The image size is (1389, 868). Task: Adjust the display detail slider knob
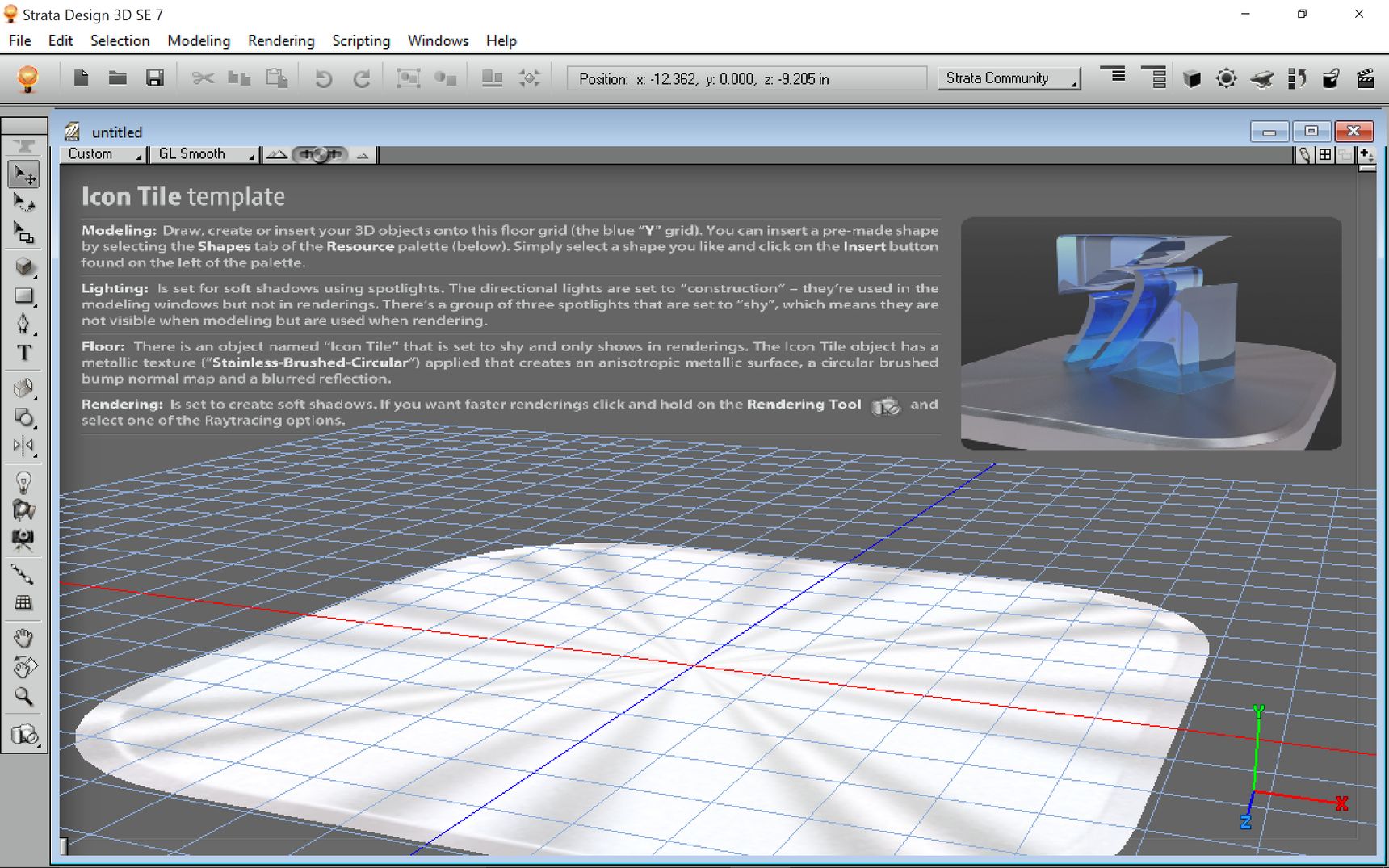(320, 154)
